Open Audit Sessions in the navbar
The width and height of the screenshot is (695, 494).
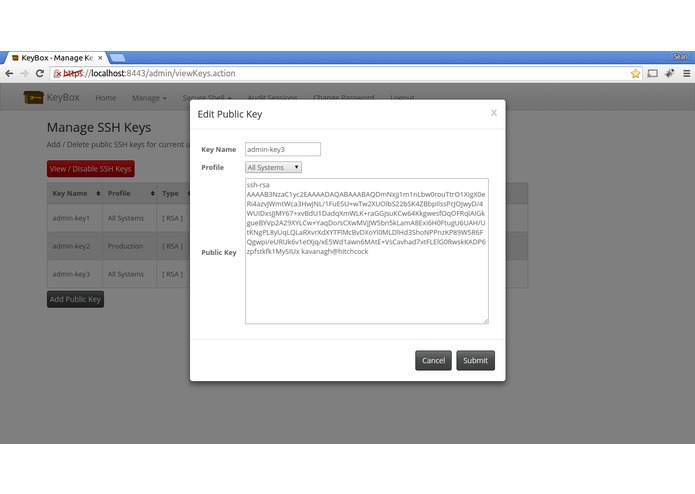[x=272, y=97]
